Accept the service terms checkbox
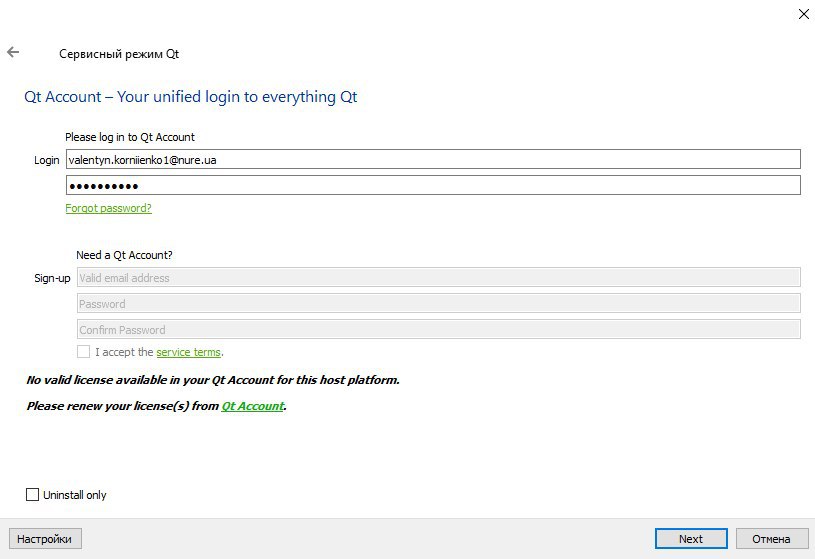 click(83, 352)
